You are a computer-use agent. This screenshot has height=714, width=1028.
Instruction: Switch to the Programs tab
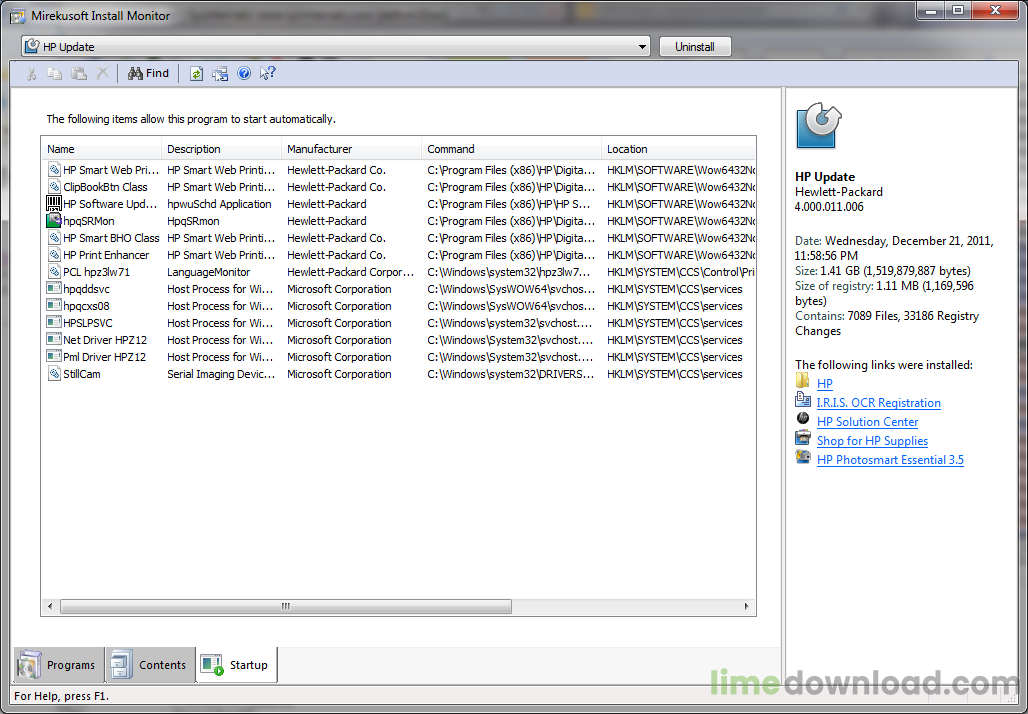(58, 665)
